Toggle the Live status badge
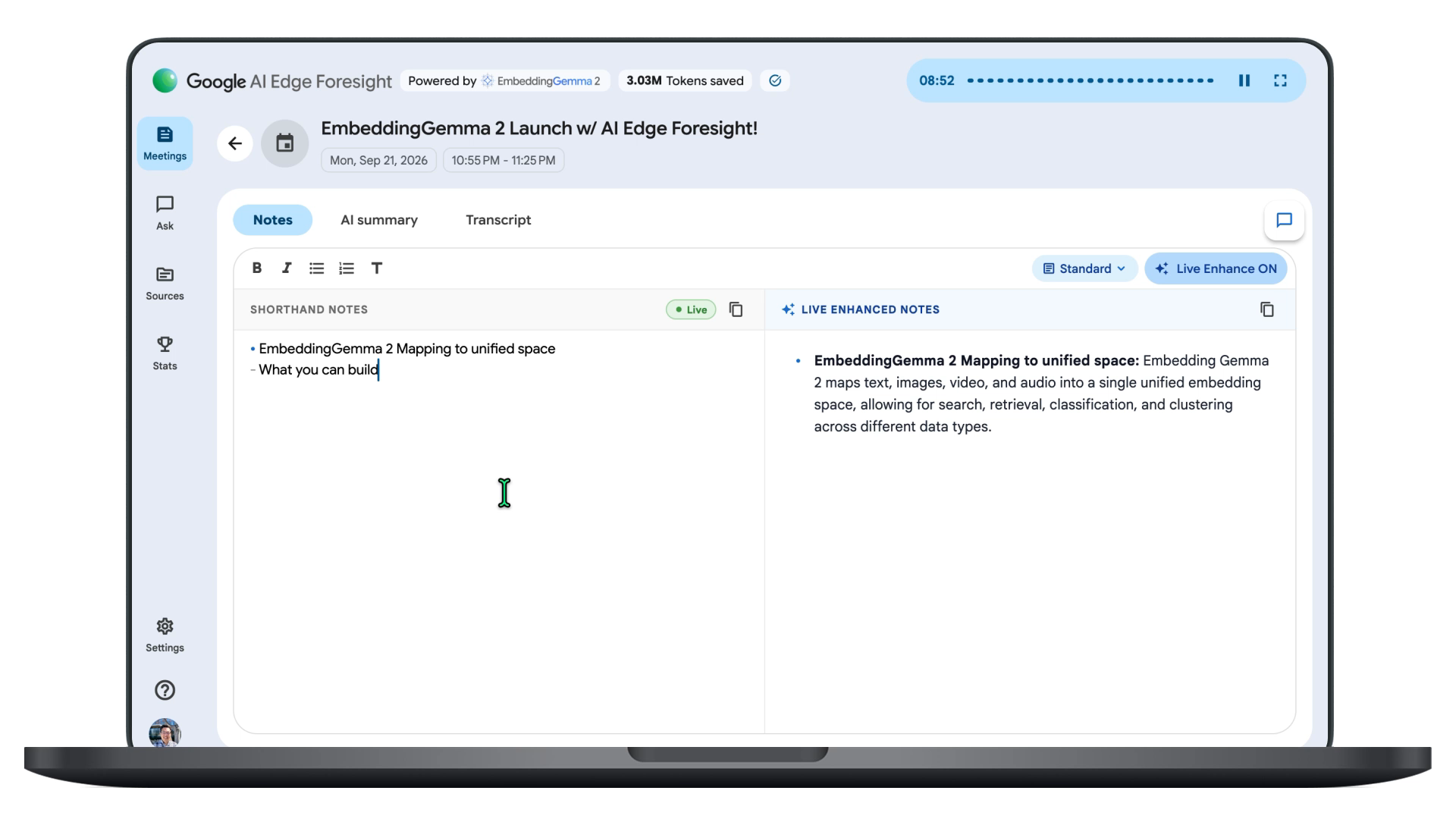The width and height of the screenshot is (1456, 819). pyautogui.click(x=691, y=309)
